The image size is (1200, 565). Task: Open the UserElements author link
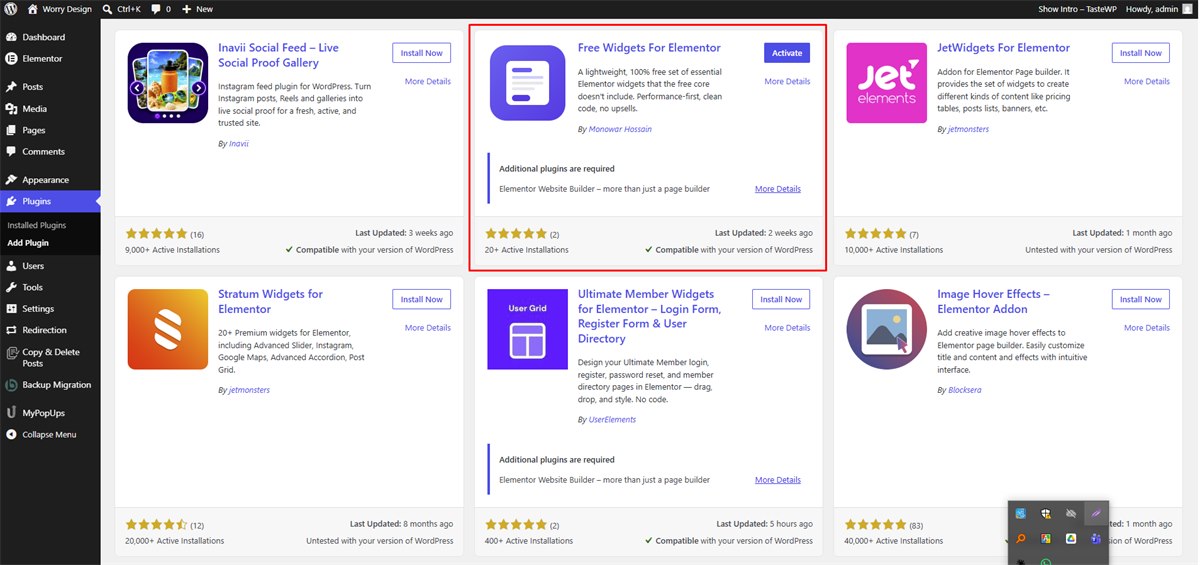click(x=612, y=420)
